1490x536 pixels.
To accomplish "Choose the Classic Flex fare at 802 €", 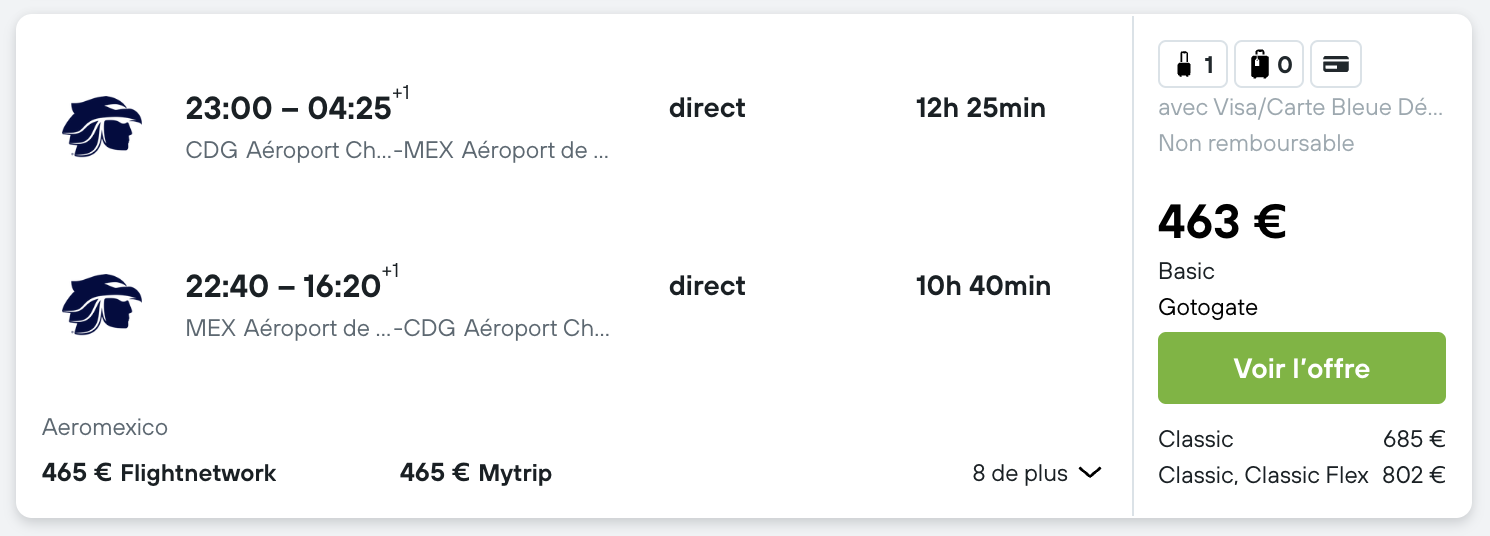I will pyautogui.click(x=1302, y=475).
